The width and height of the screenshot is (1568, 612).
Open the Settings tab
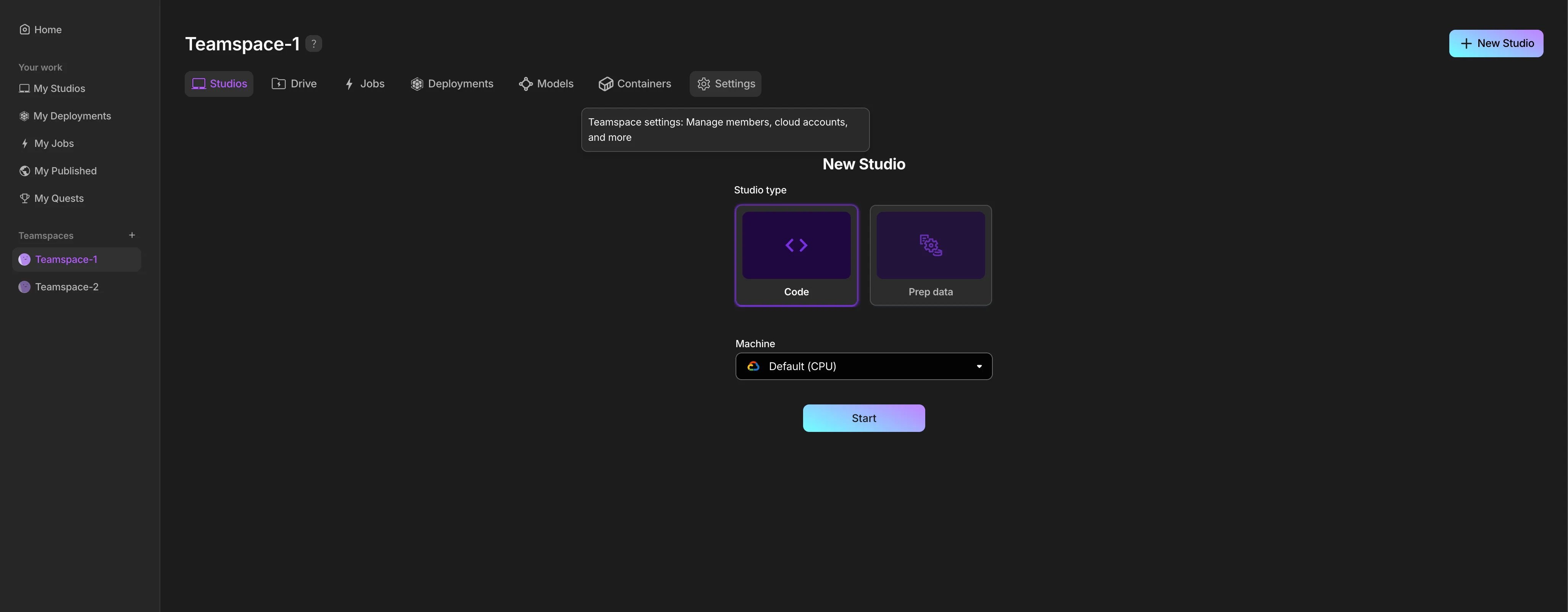point(726,84)
